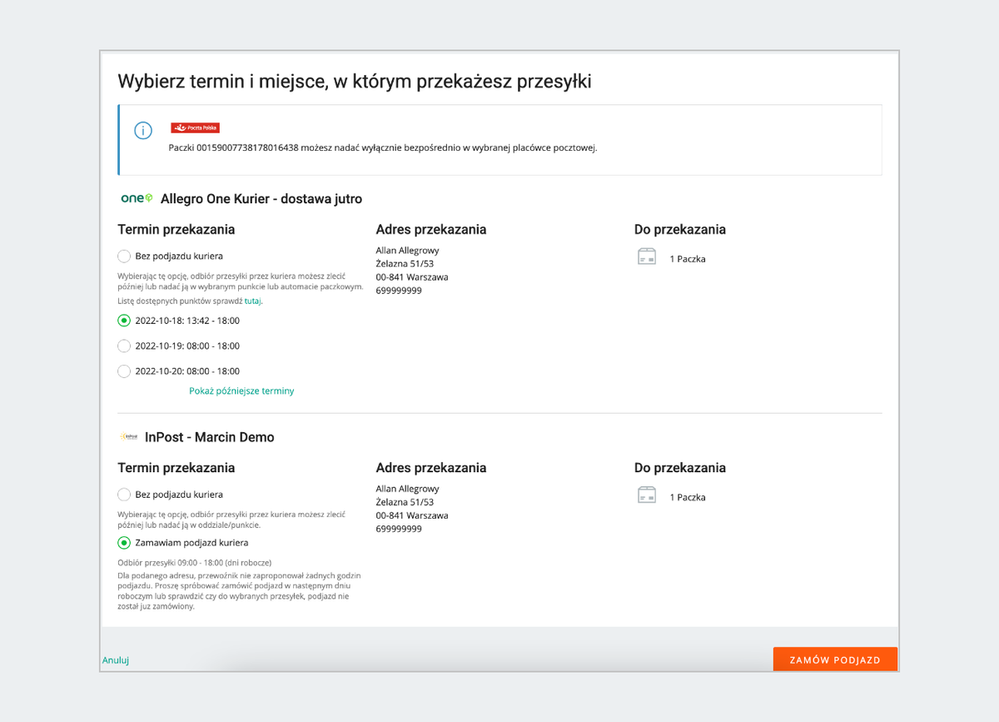
Task: Click the InPost carrier logo
Action: [x=129, y=437]
